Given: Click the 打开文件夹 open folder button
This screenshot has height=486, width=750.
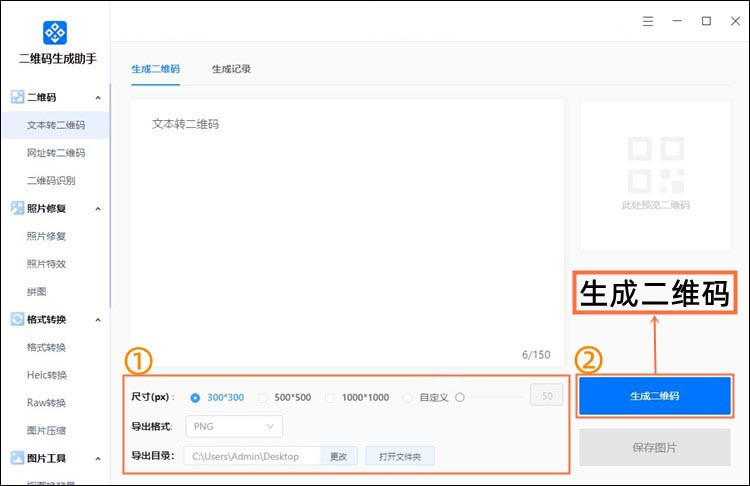Looking at the screenshot, I should coord(400,456).
